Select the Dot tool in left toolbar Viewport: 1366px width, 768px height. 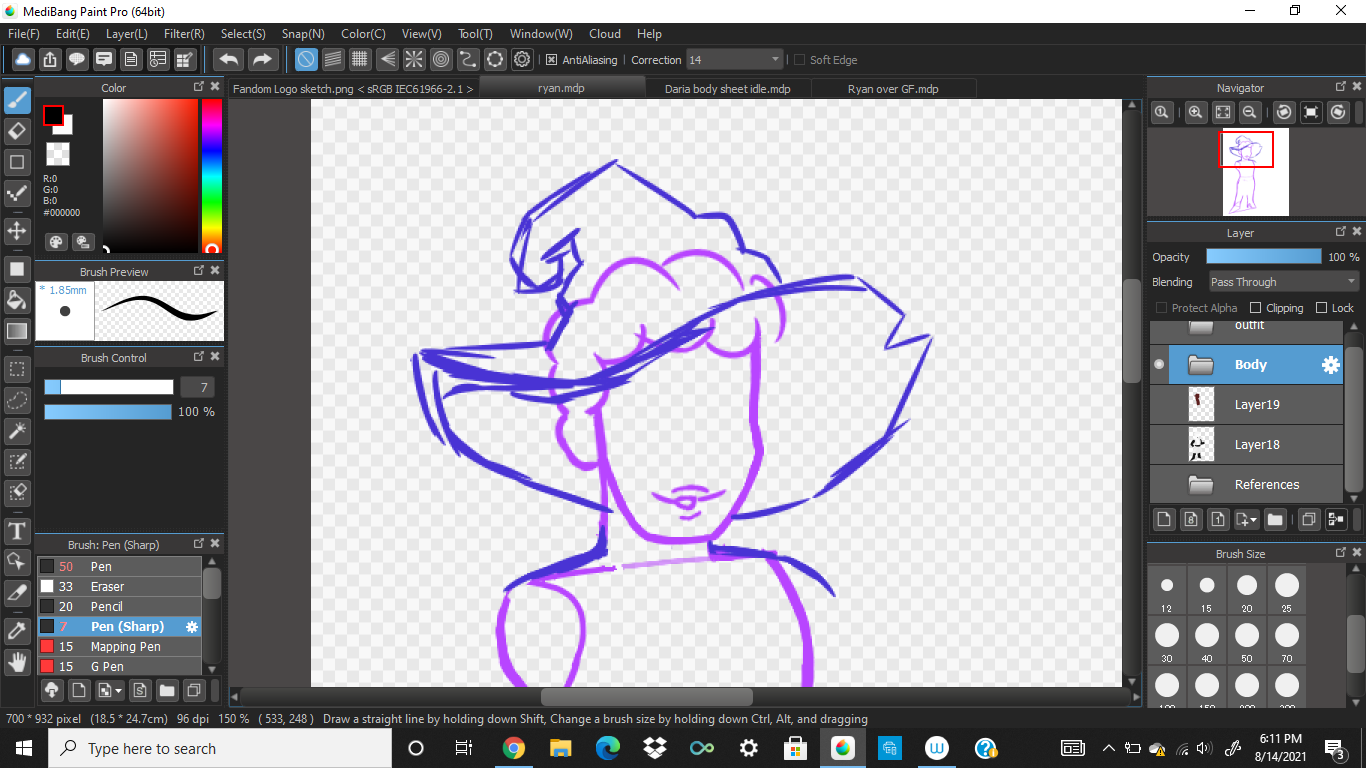click(17, 193)
